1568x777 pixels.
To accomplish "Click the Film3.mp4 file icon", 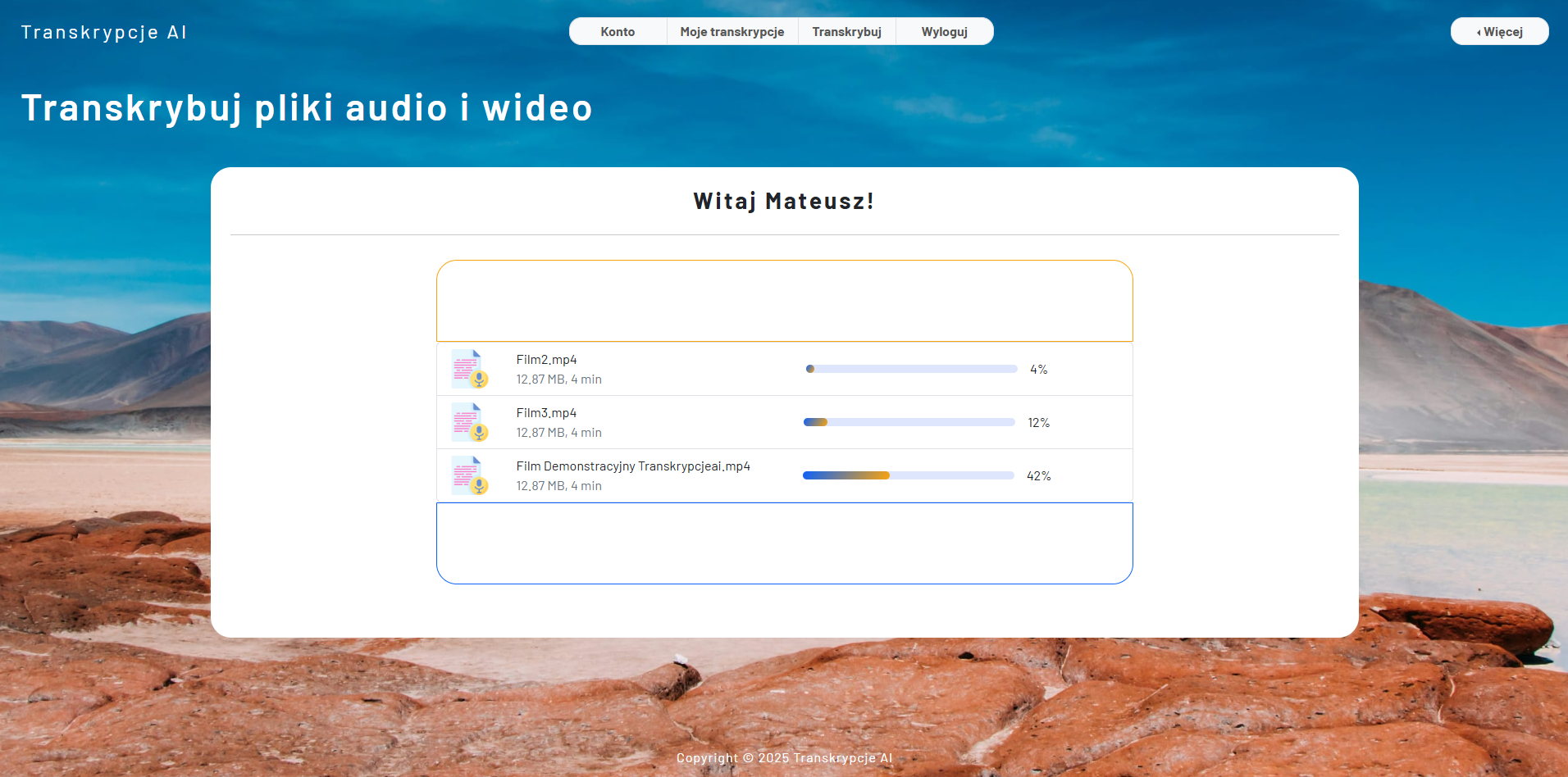I will 469,422.
